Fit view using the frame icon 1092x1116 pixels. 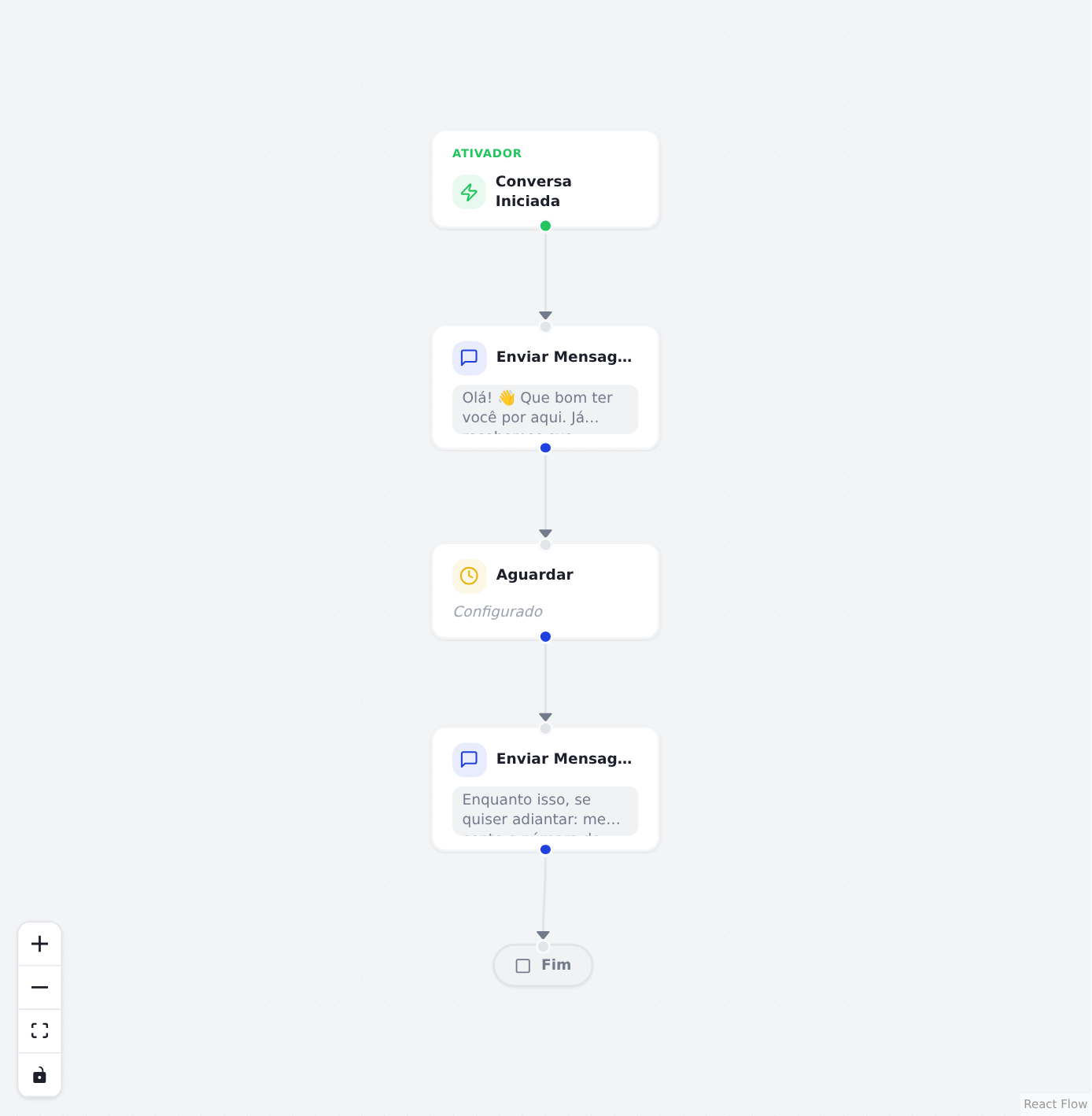pos(39,1031)
